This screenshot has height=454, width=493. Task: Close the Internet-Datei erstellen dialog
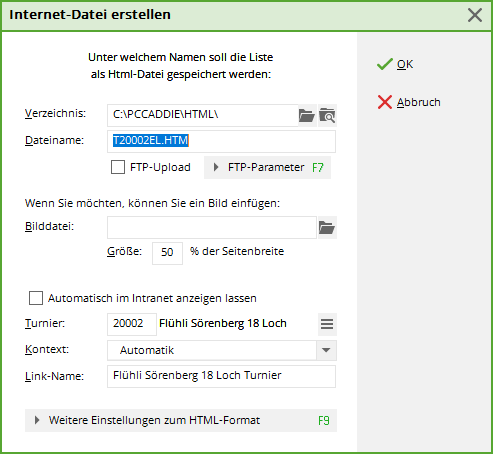point(475,15)
